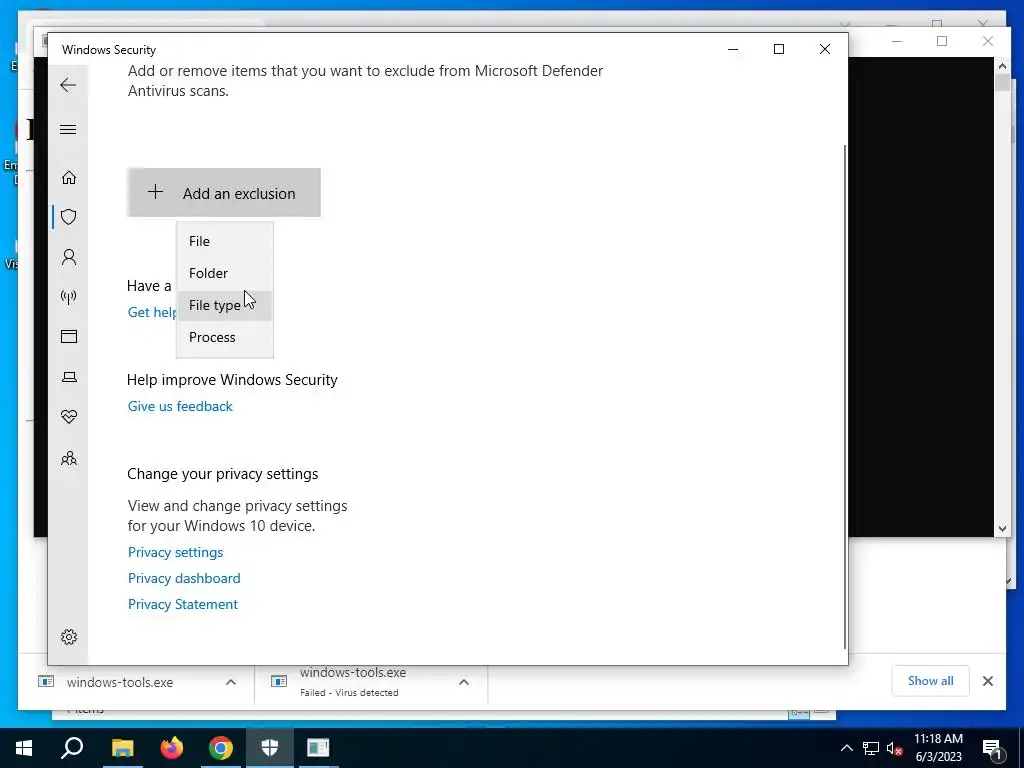Open Family options icon
1024x768 pixels.
(69, 458)
